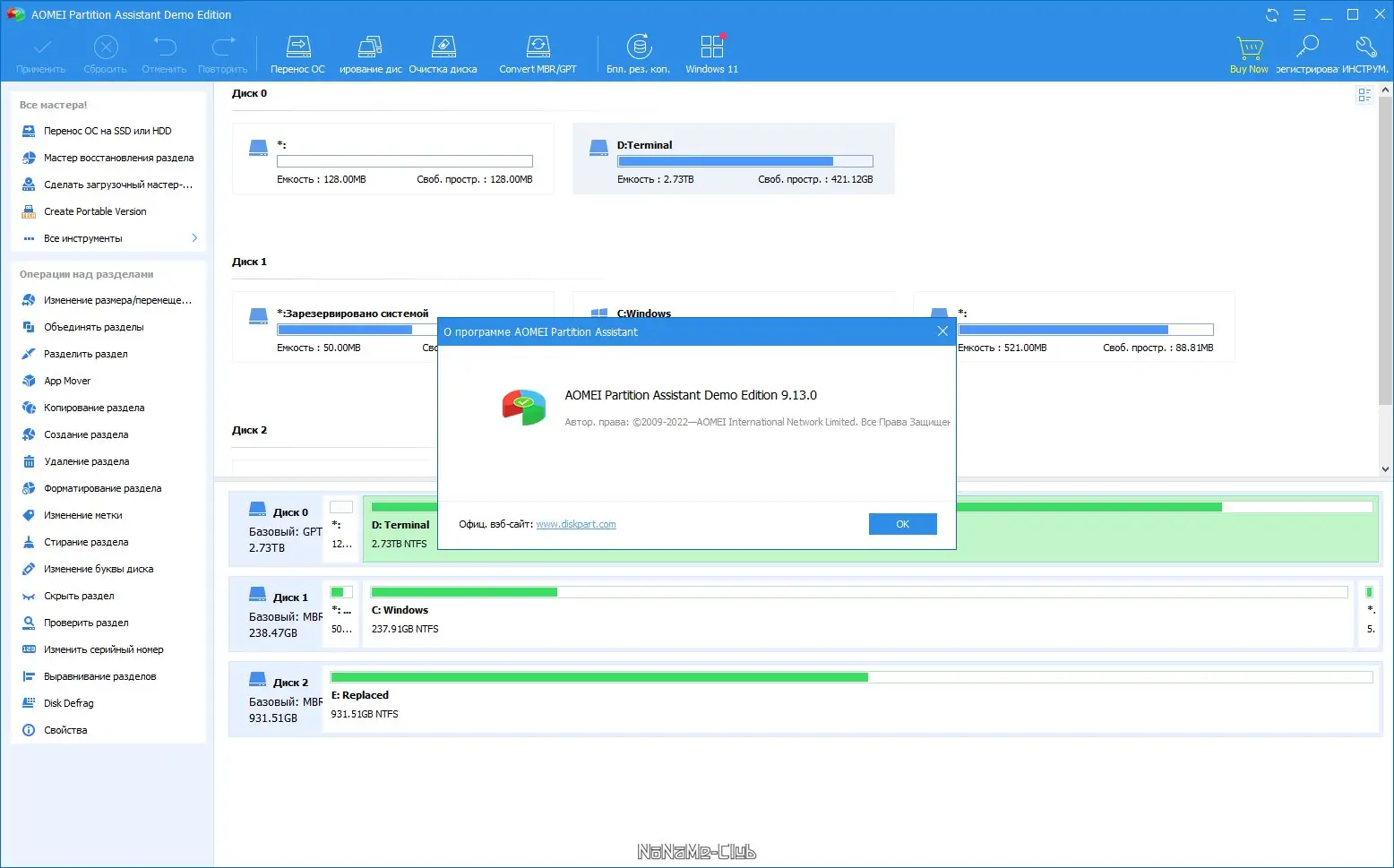Viewport: 1394px width, 868px height.
Task: Expand 'Все инструменты' chevron arrow
Action: pos(194,237)
